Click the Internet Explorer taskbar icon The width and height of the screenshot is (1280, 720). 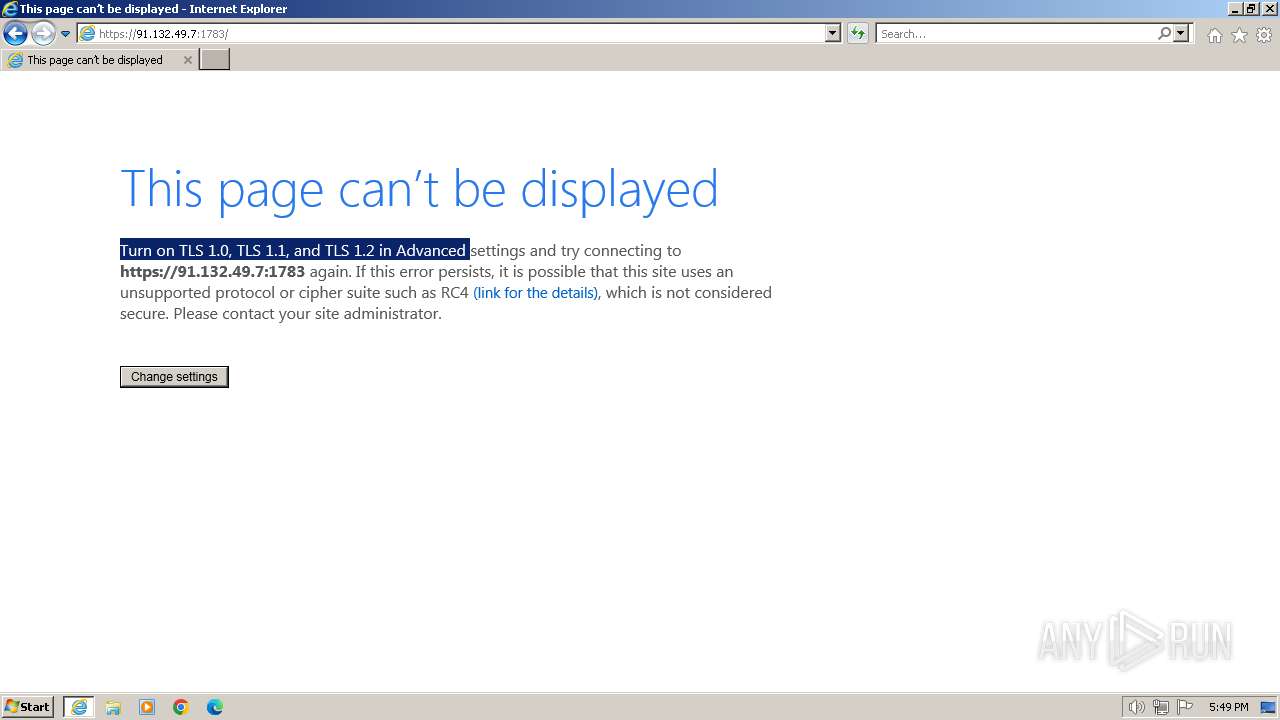click(x=79, y=707)
